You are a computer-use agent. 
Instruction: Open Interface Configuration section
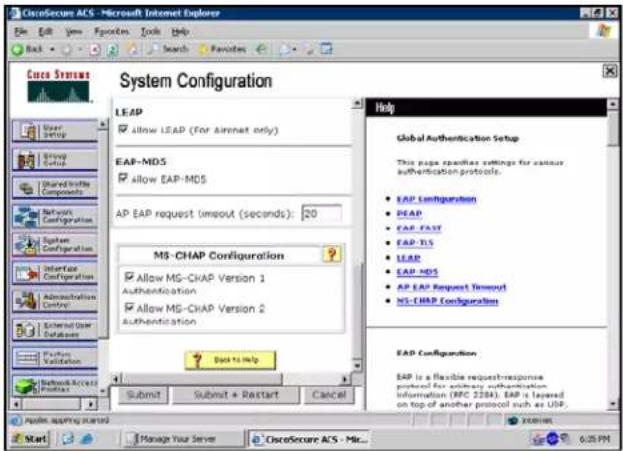pos(55,273)
